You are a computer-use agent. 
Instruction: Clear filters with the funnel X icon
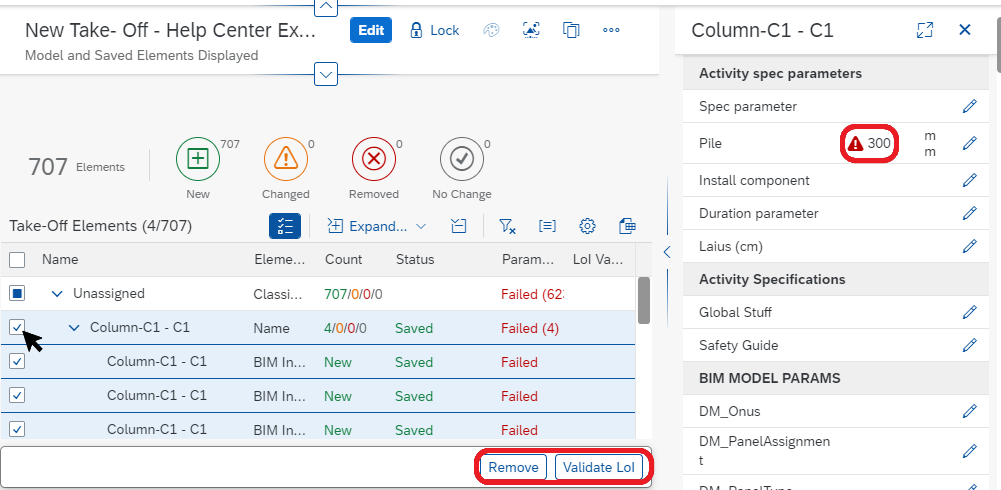pos(508,226)
